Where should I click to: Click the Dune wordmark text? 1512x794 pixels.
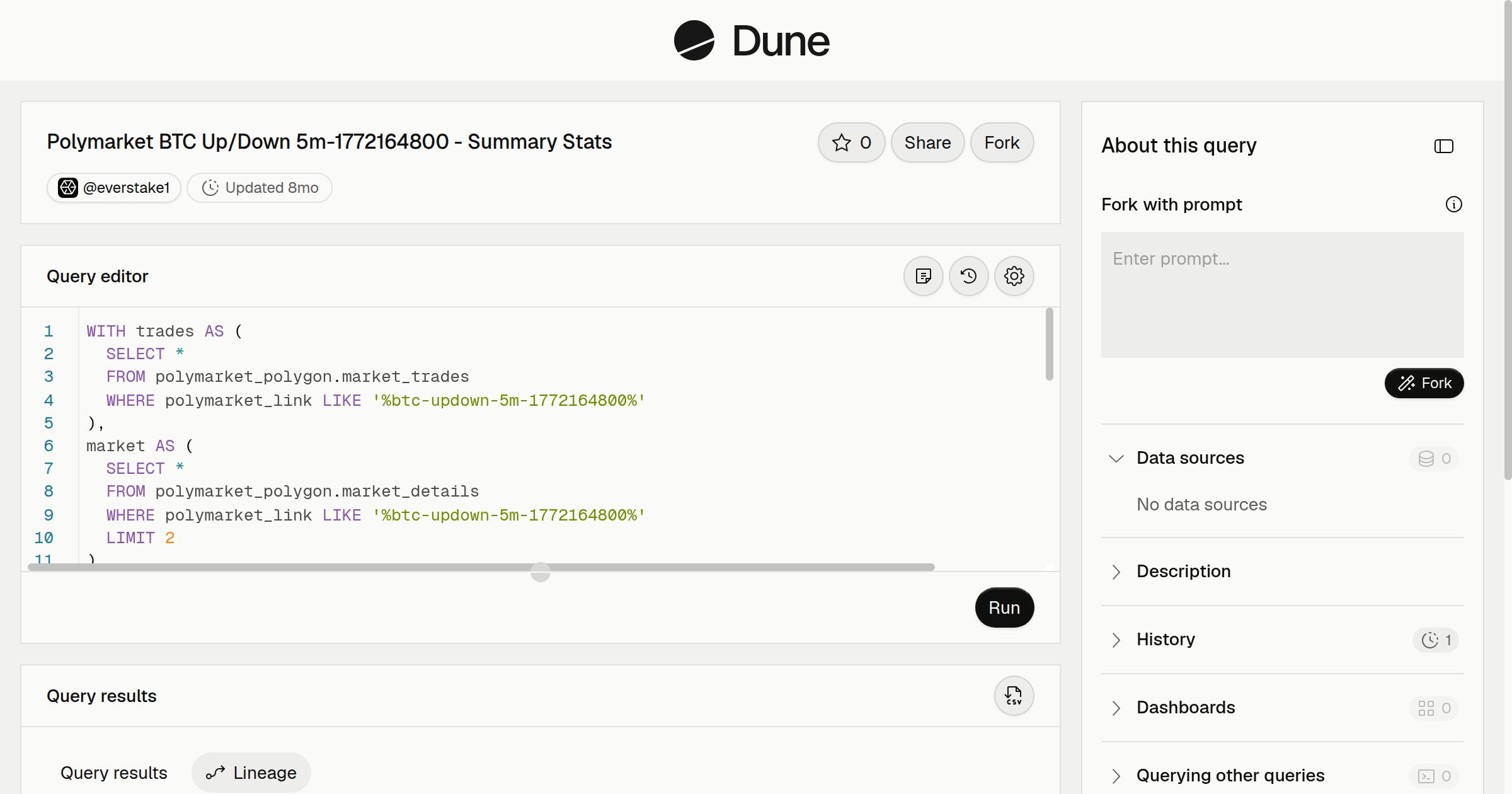point(781,41)
